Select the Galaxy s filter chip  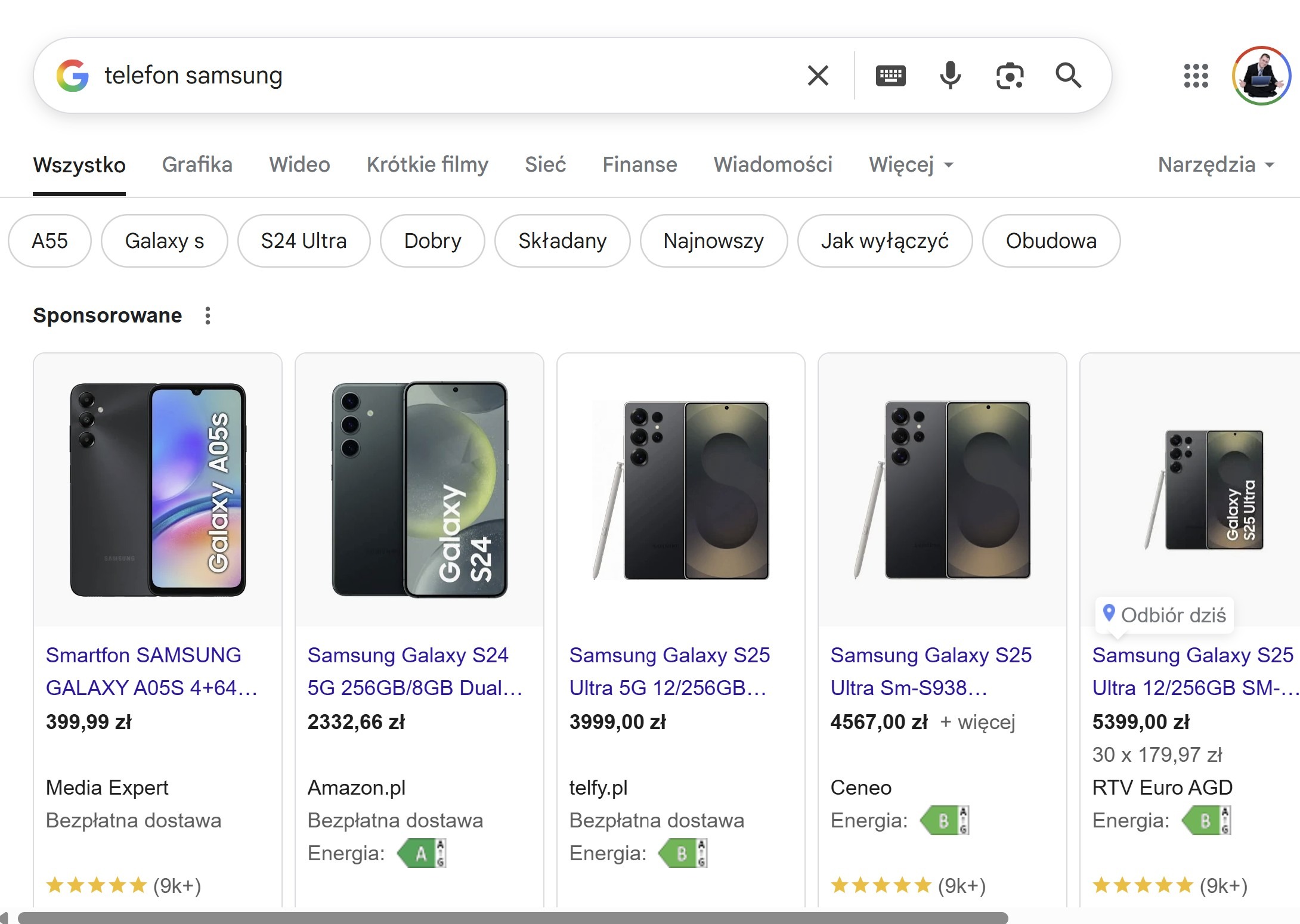pyautogui.click(x=165, y=241)
